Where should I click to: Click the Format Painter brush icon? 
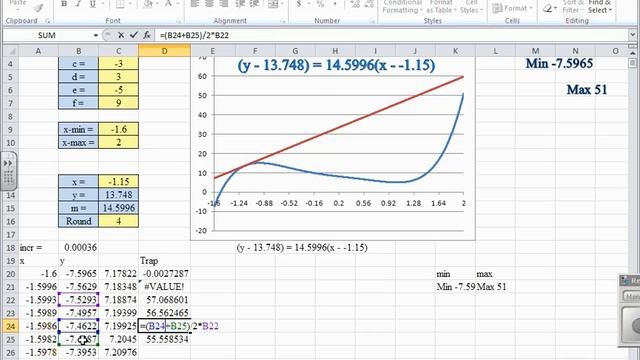point(39,7)
